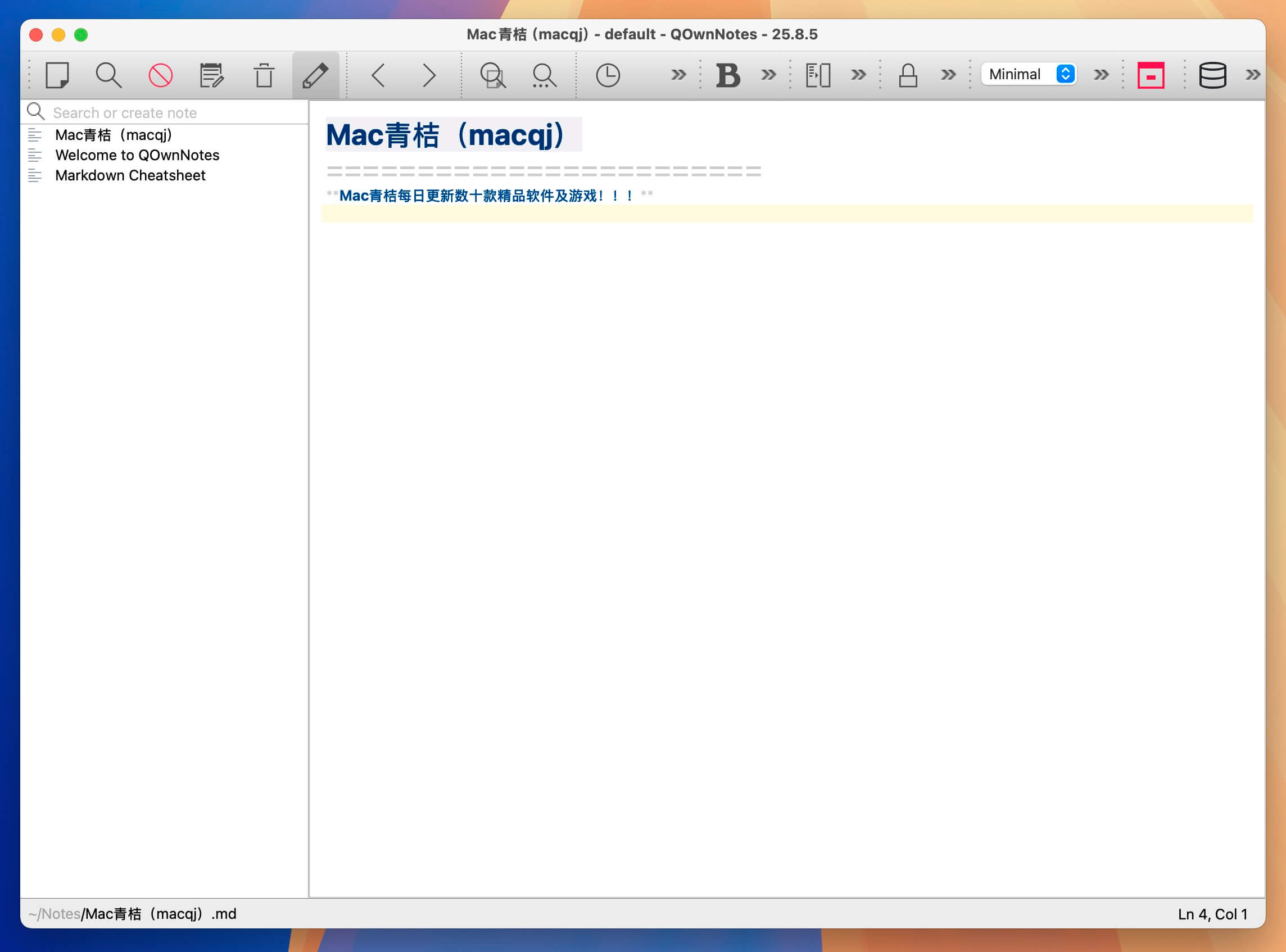Apply bold formatting with the B icon
The height and width of the screenshot is (952, 1286).
tap(728, 75)
